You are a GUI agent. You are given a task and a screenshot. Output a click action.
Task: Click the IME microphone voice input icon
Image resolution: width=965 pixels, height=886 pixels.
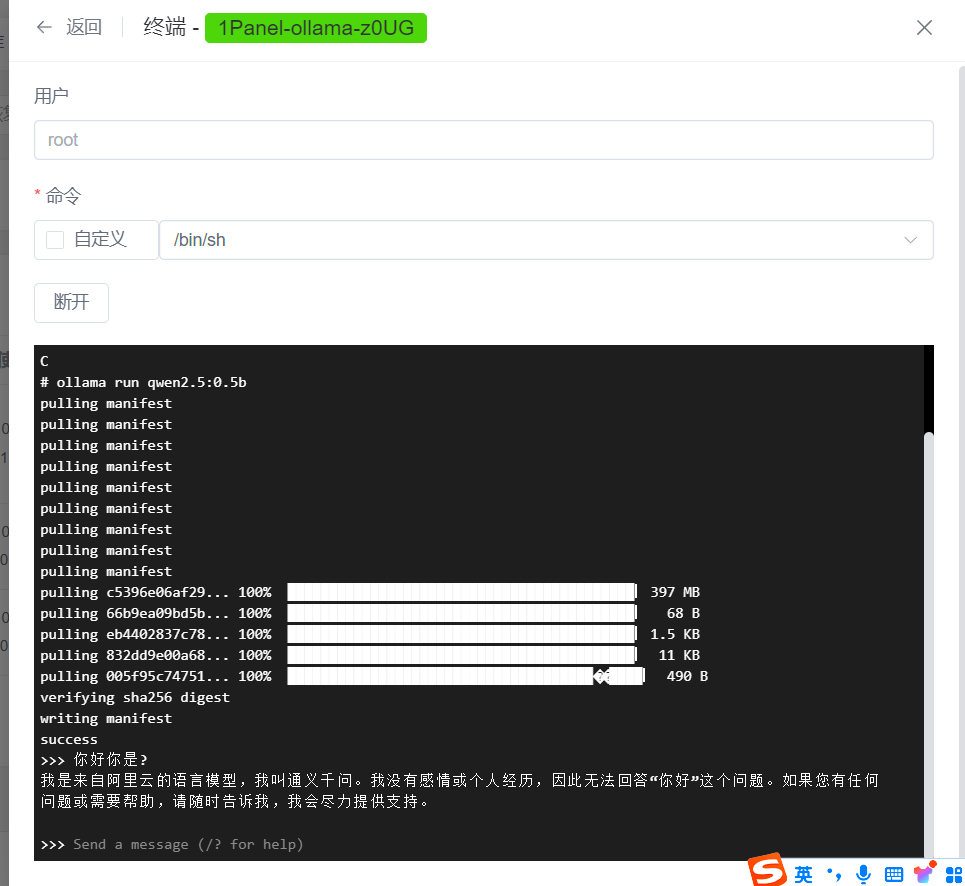coord(863,874)
